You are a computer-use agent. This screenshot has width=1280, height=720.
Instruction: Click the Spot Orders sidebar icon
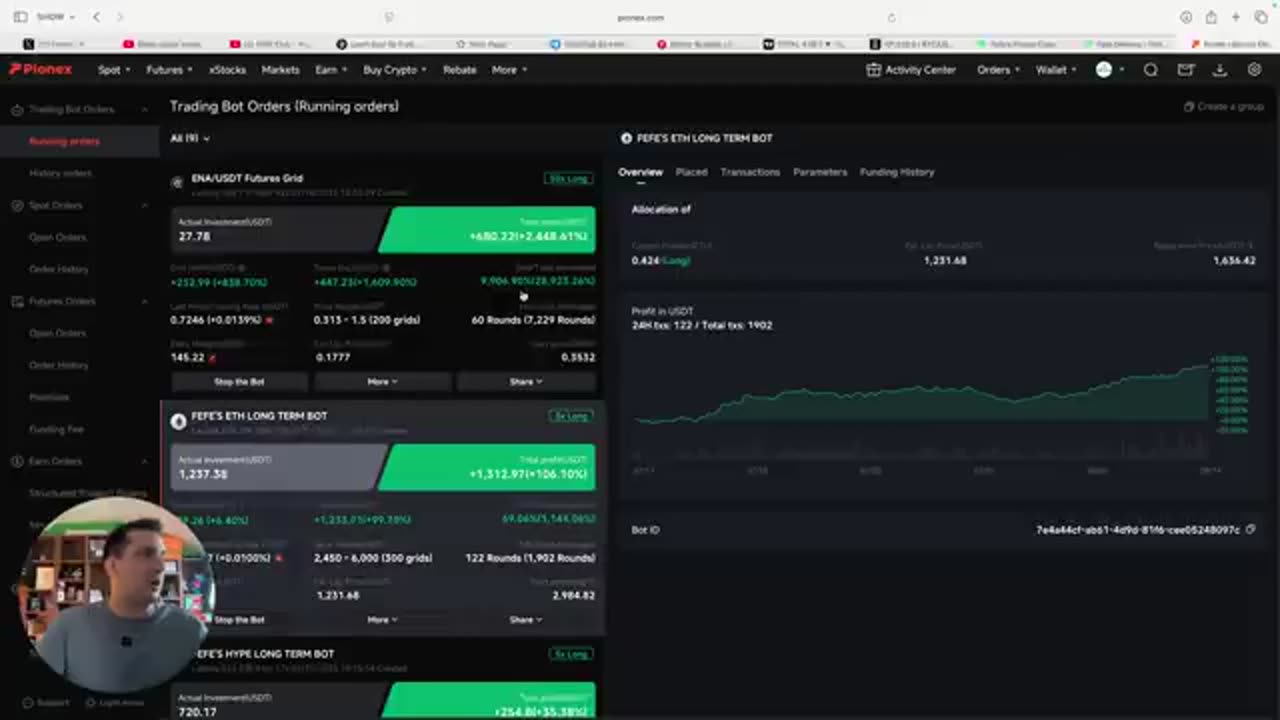(x=17, y=205)
